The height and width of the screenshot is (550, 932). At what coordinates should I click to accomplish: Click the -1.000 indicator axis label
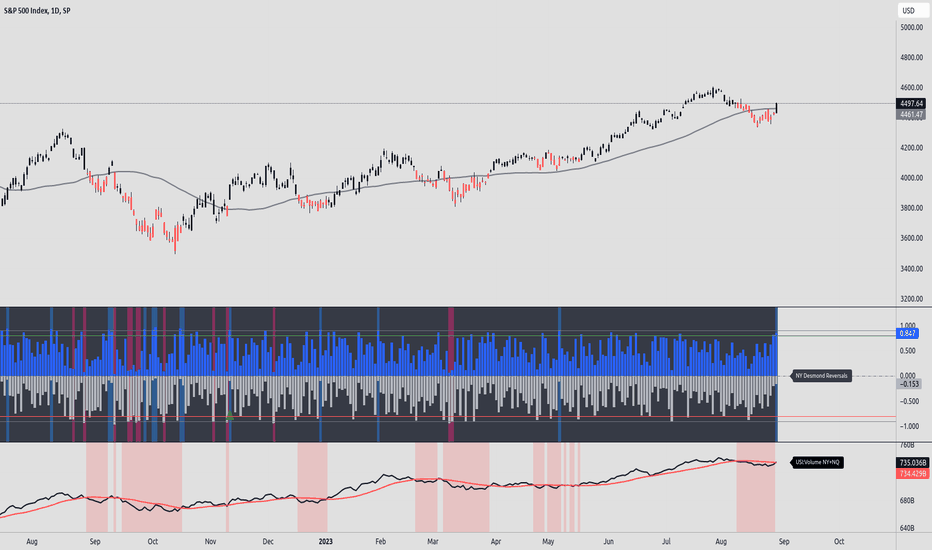coord(909,426)
